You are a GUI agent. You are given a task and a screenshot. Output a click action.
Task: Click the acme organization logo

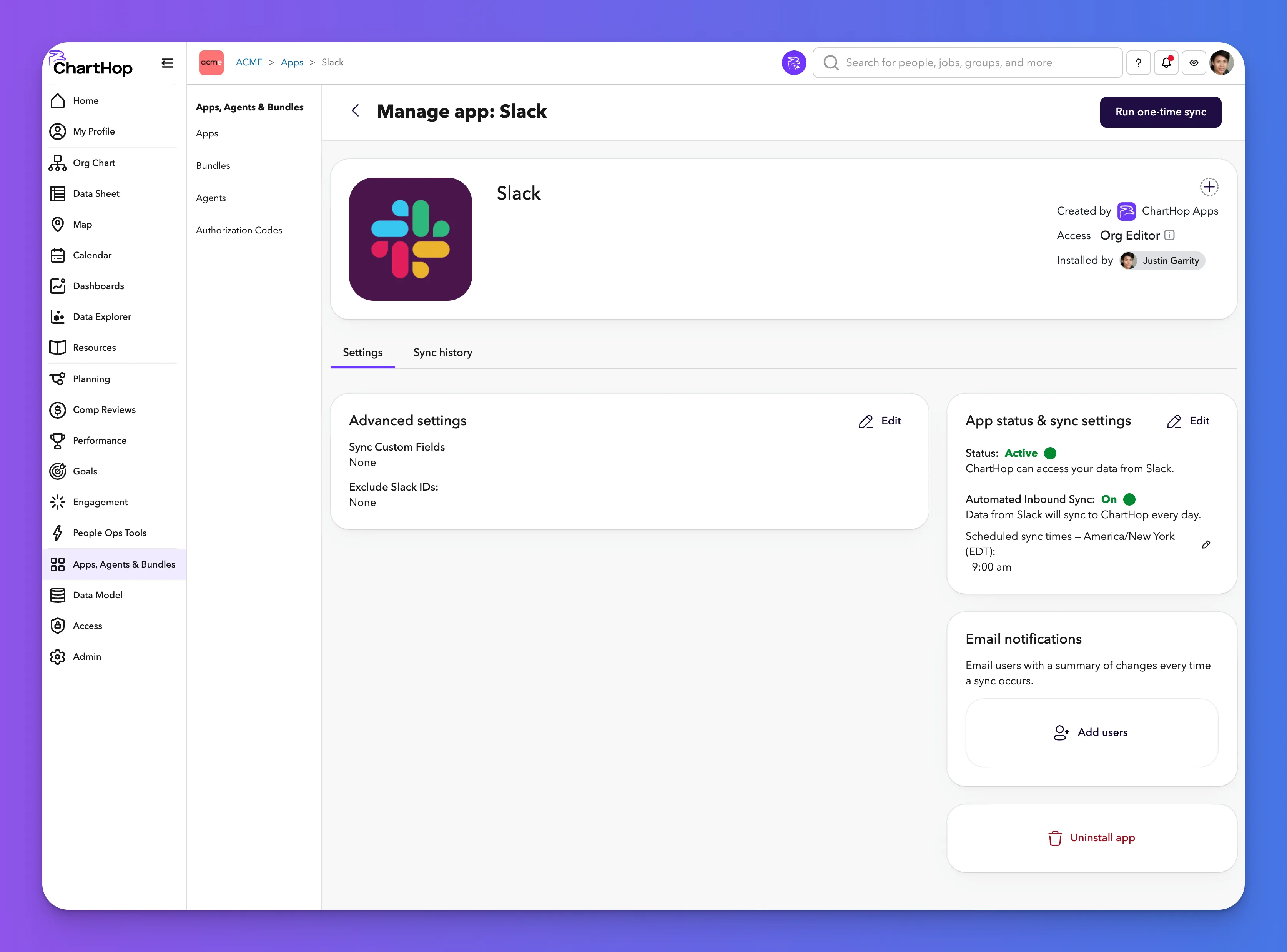coord(211,62)
